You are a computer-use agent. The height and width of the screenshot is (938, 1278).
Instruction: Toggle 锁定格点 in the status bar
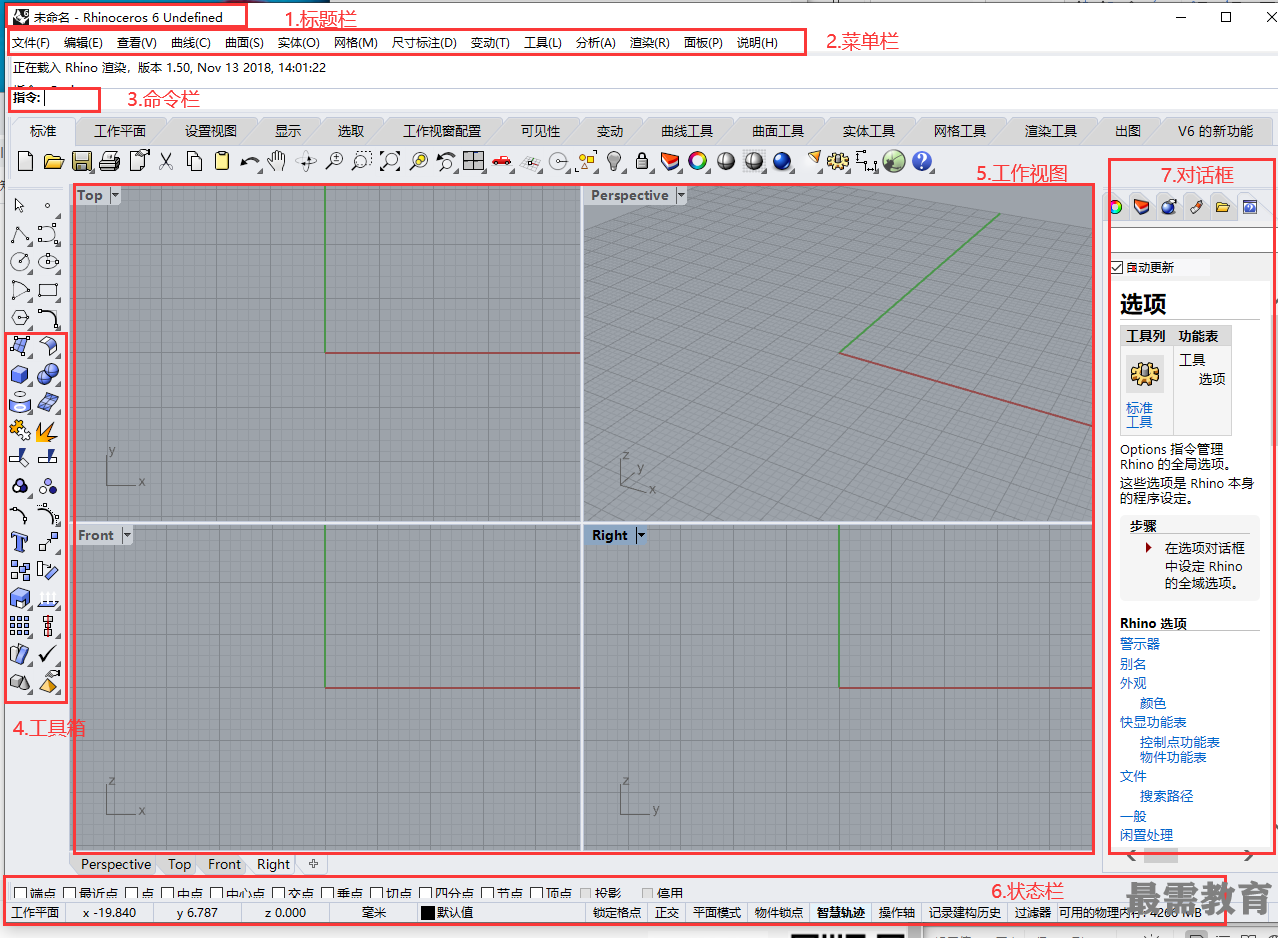(617, 912)
